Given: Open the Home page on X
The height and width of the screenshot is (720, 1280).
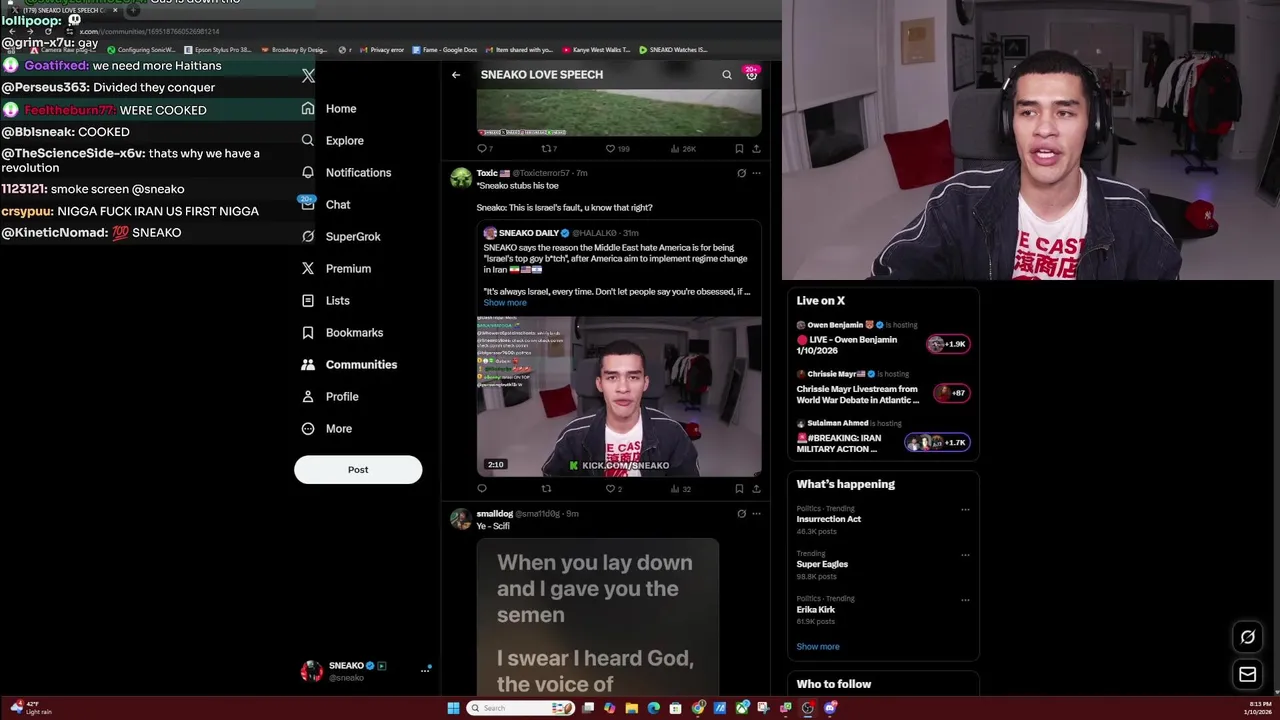Looking at the screenshot, I should (329, 108).
